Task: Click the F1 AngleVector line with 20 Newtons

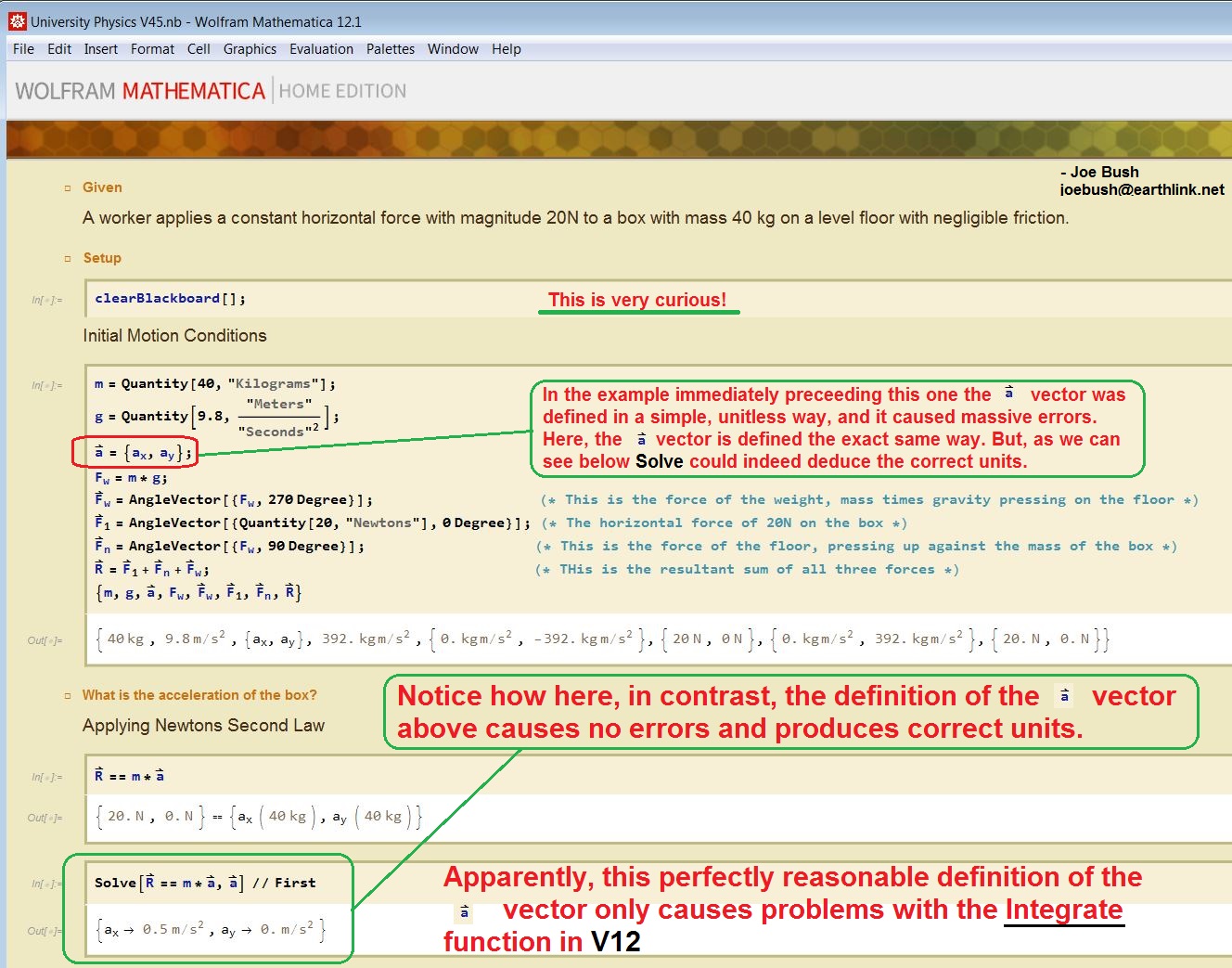Action: pos(312,523)
